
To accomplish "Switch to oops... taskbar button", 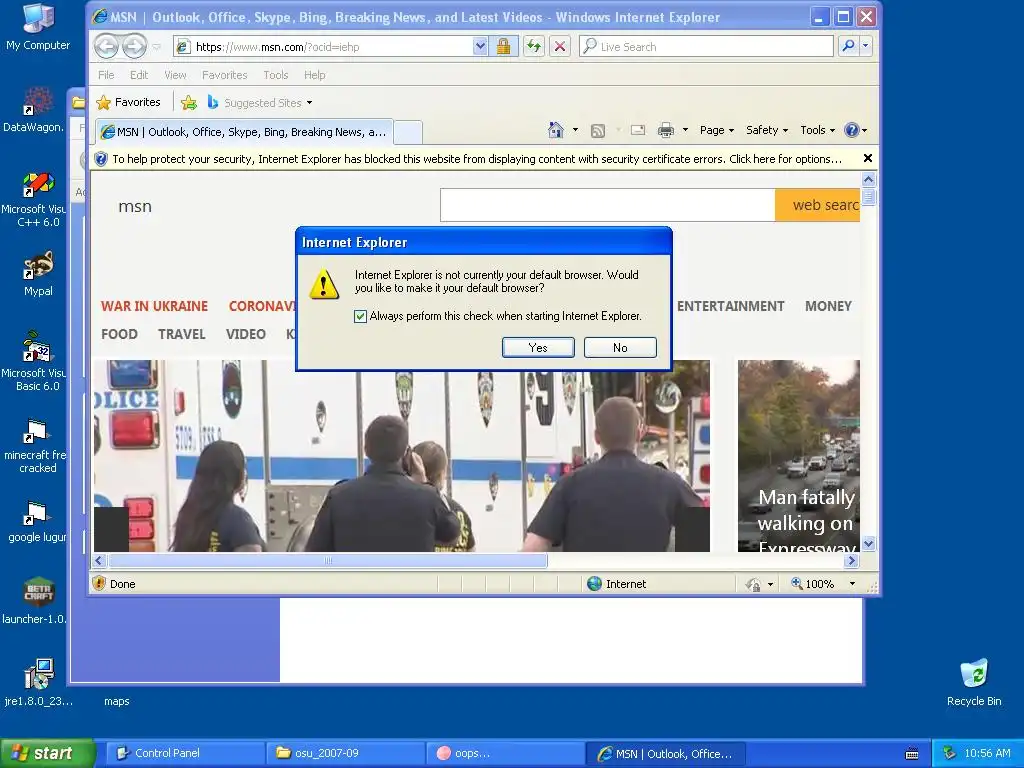I will 505,753.
